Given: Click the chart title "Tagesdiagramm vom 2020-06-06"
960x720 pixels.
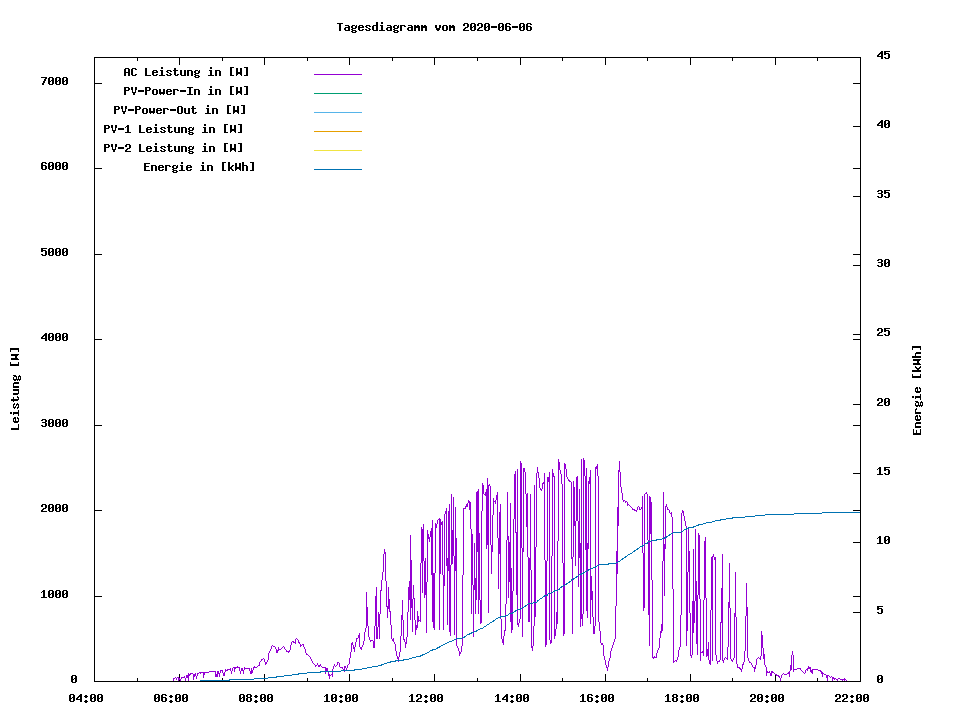Looking at the screenshot, I should pyautogui.click(x=434, y=27).
